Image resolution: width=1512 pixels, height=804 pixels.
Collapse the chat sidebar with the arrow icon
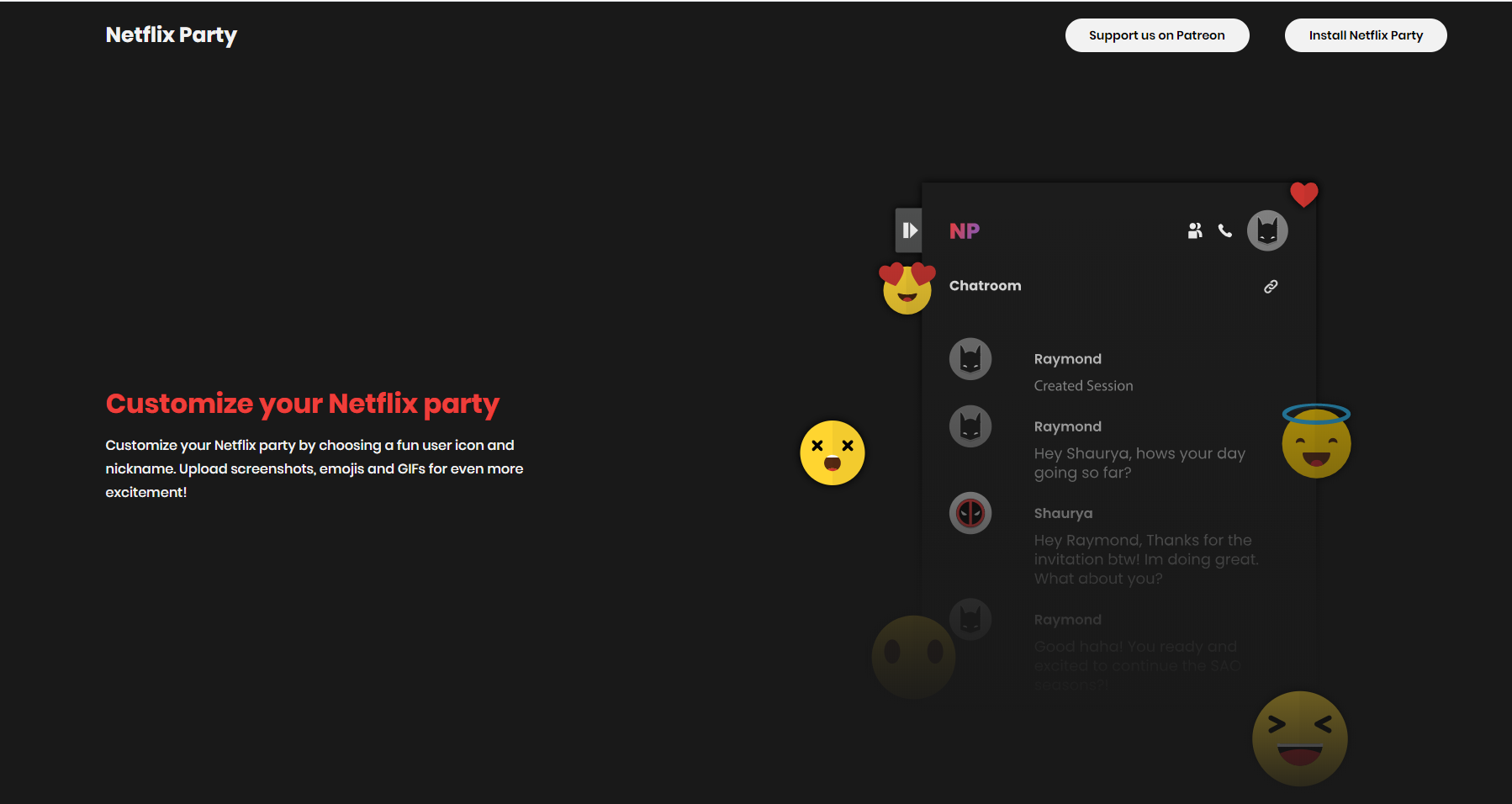click(x=909, y=230)
